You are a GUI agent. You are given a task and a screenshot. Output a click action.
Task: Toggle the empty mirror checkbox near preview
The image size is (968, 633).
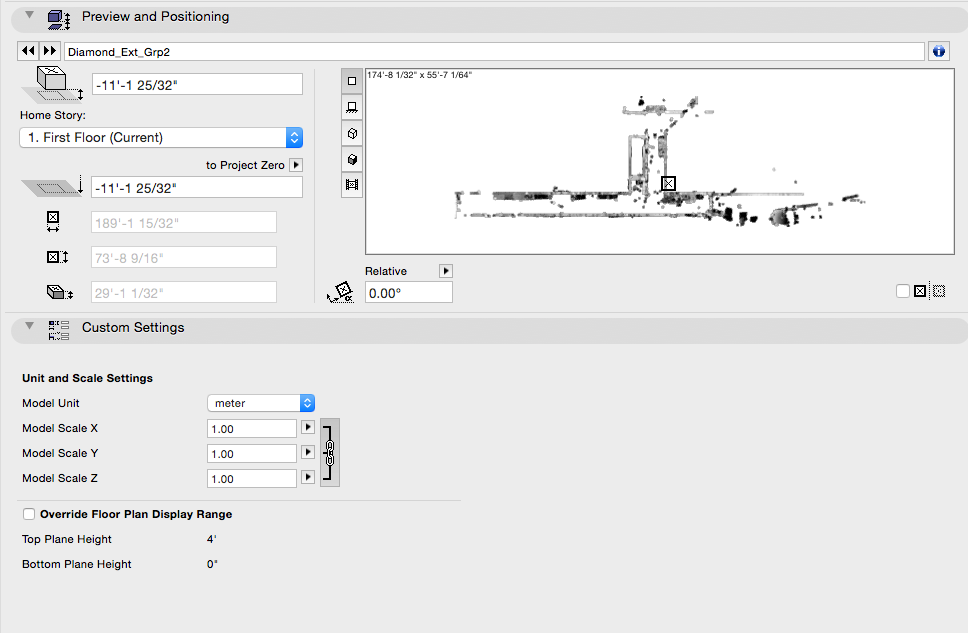click(903, 291)
